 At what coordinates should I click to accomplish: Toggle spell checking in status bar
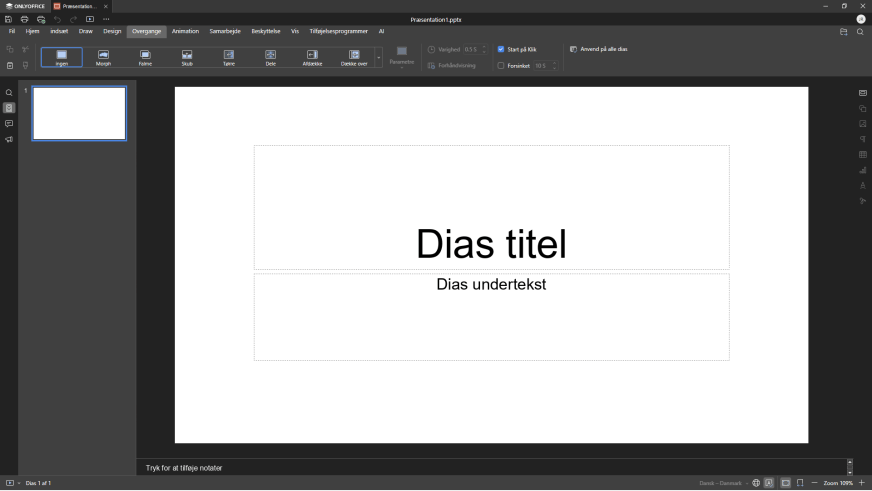coord(769,483)
